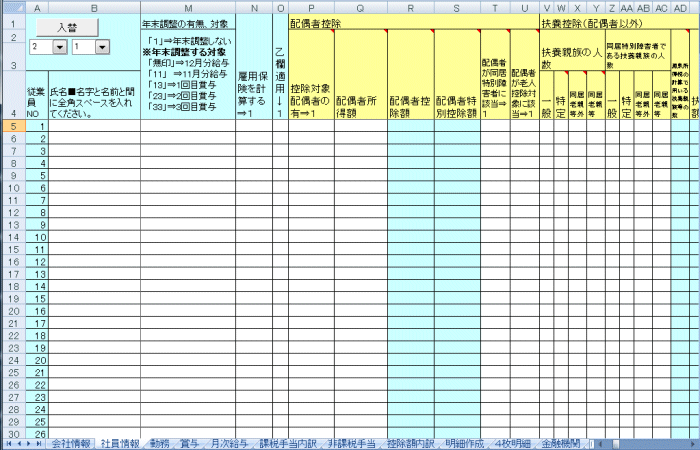700x450 pixels.
Task: Select row 5 header
Action: coord(12,126)
